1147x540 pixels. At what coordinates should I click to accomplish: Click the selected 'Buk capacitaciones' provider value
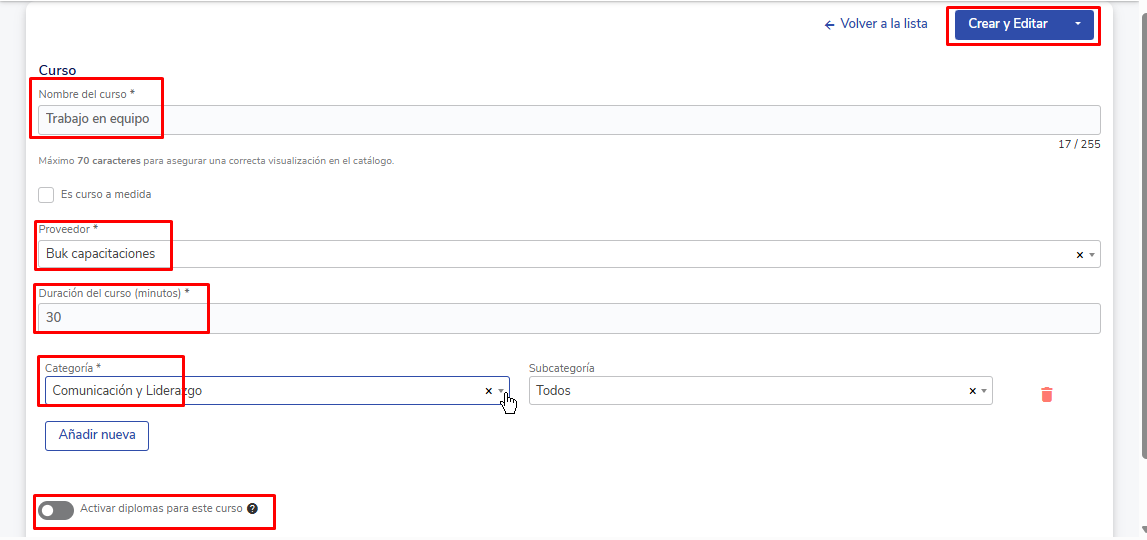[x=100, y=254]
